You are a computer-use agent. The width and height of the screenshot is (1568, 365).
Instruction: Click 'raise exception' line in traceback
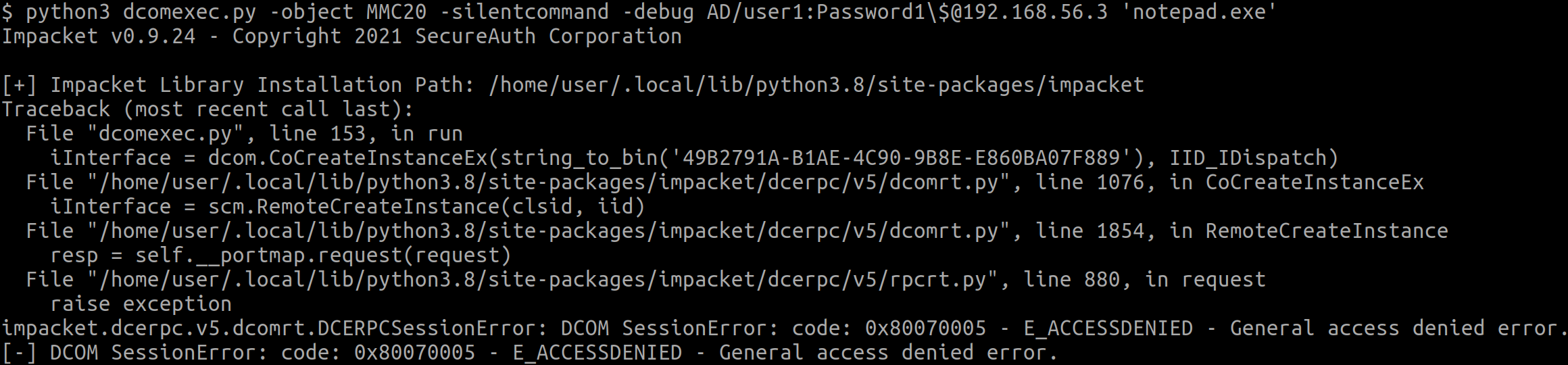point(141,303)
